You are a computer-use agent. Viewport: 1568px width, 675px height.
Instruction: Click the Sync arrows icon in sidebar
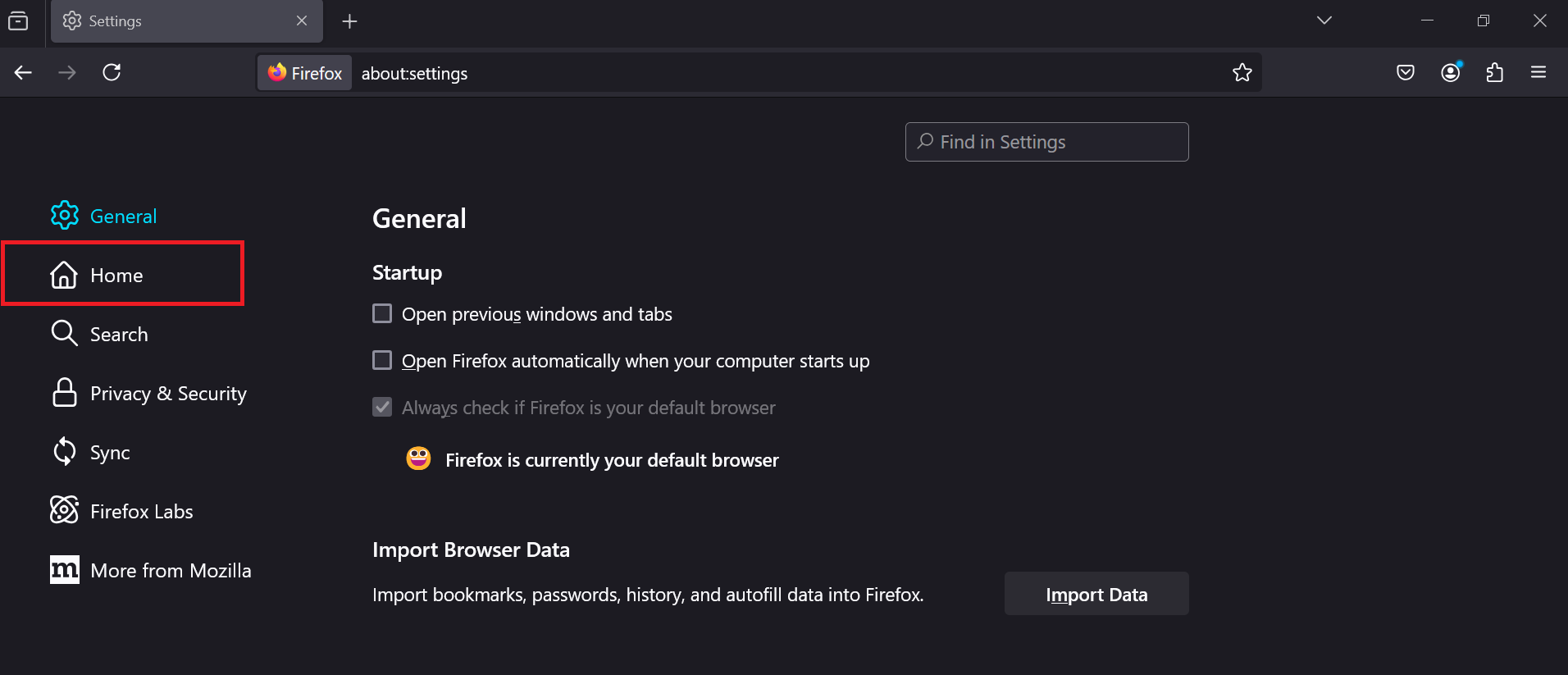coord(64,452)
